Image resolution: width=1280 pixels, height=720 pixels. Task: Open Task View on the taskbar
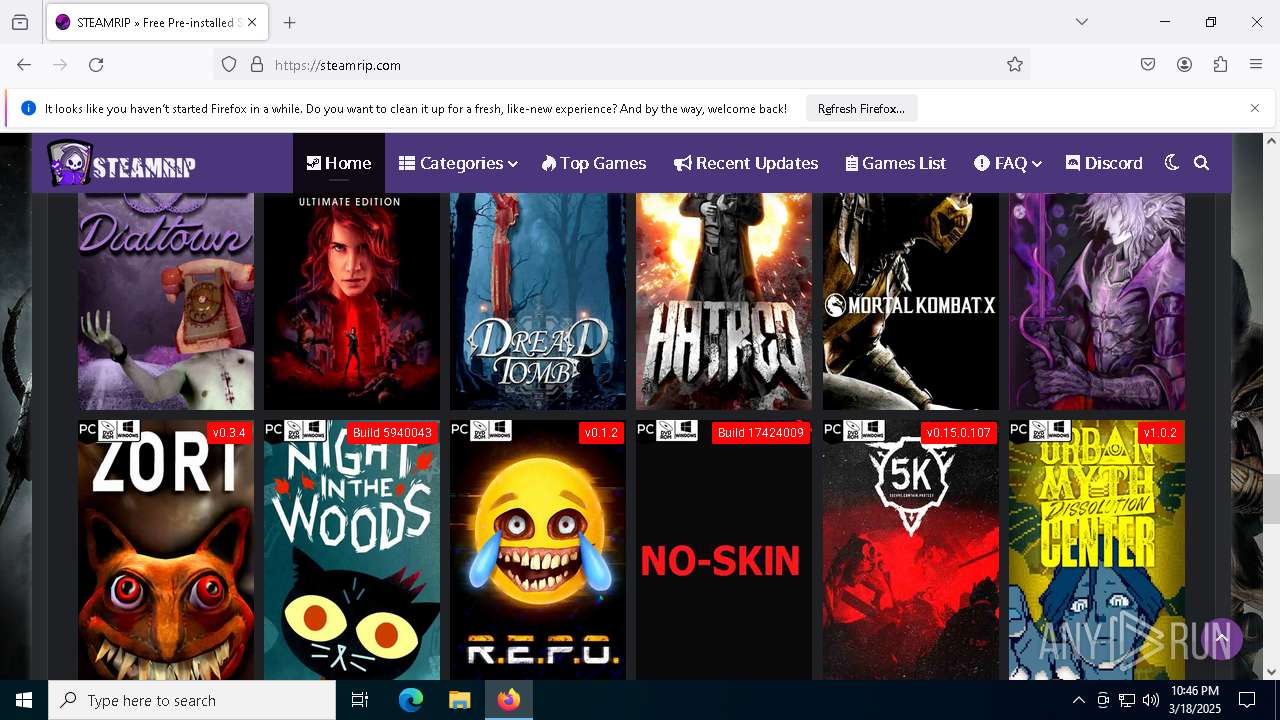[360, 700]
